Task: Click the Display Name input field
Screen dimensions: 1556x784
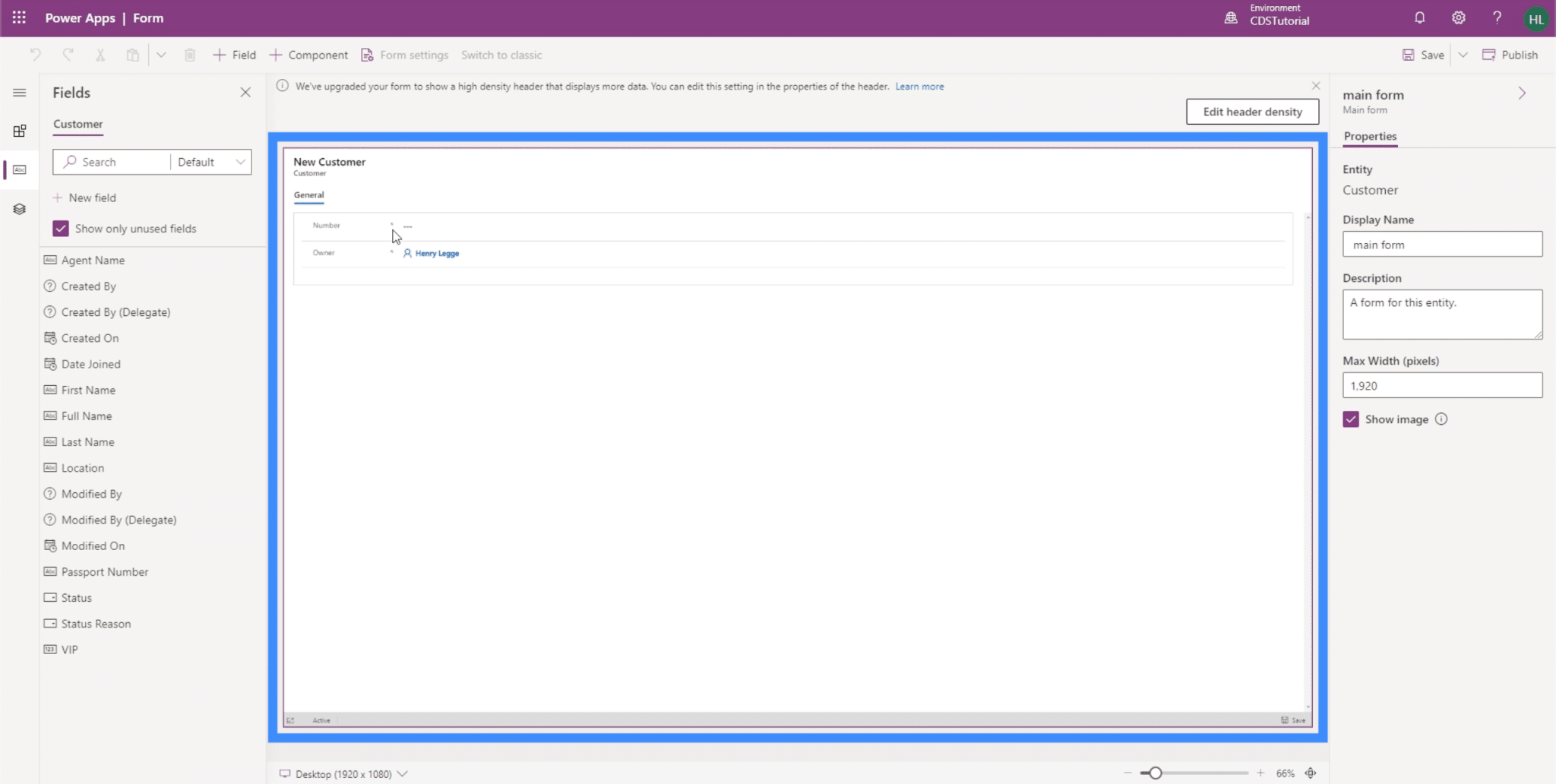Action: [x=1442, y=245]
